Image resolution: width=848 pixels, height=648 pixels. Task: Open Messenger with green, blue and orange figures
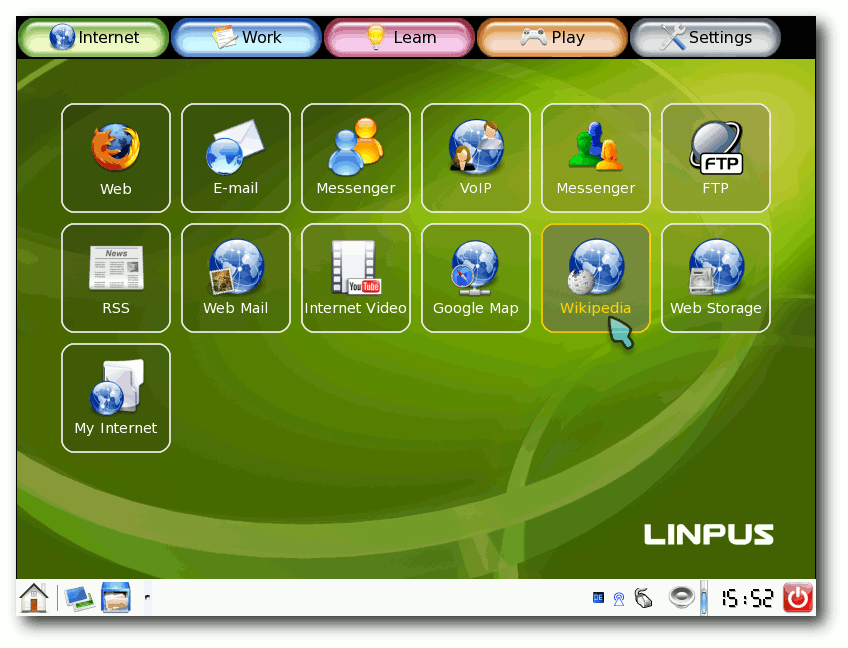(x=596, y=158)
